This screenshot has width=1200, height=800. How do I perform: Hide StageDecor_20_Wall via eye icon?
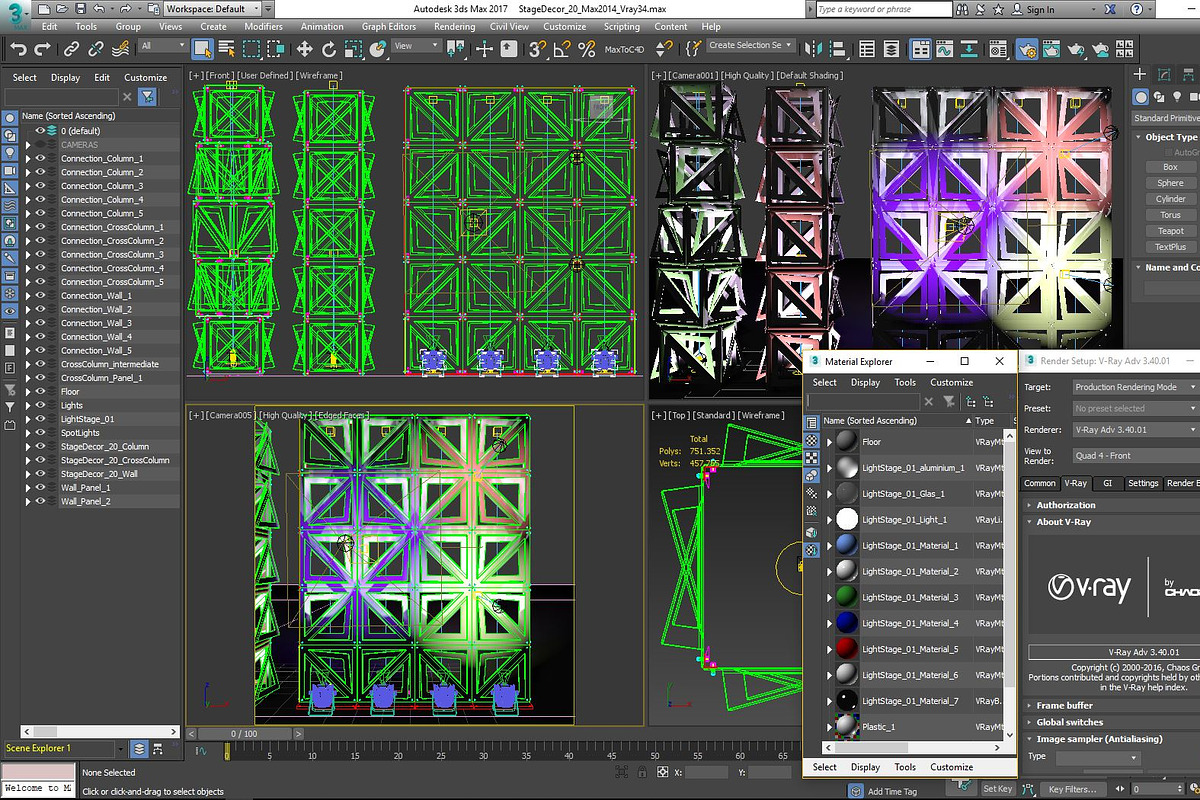41,474
